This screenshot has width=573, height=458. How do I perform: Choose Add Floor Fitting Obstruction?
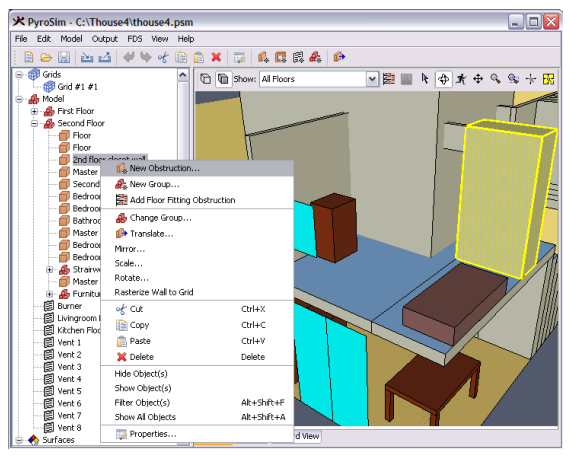[197, 200]
